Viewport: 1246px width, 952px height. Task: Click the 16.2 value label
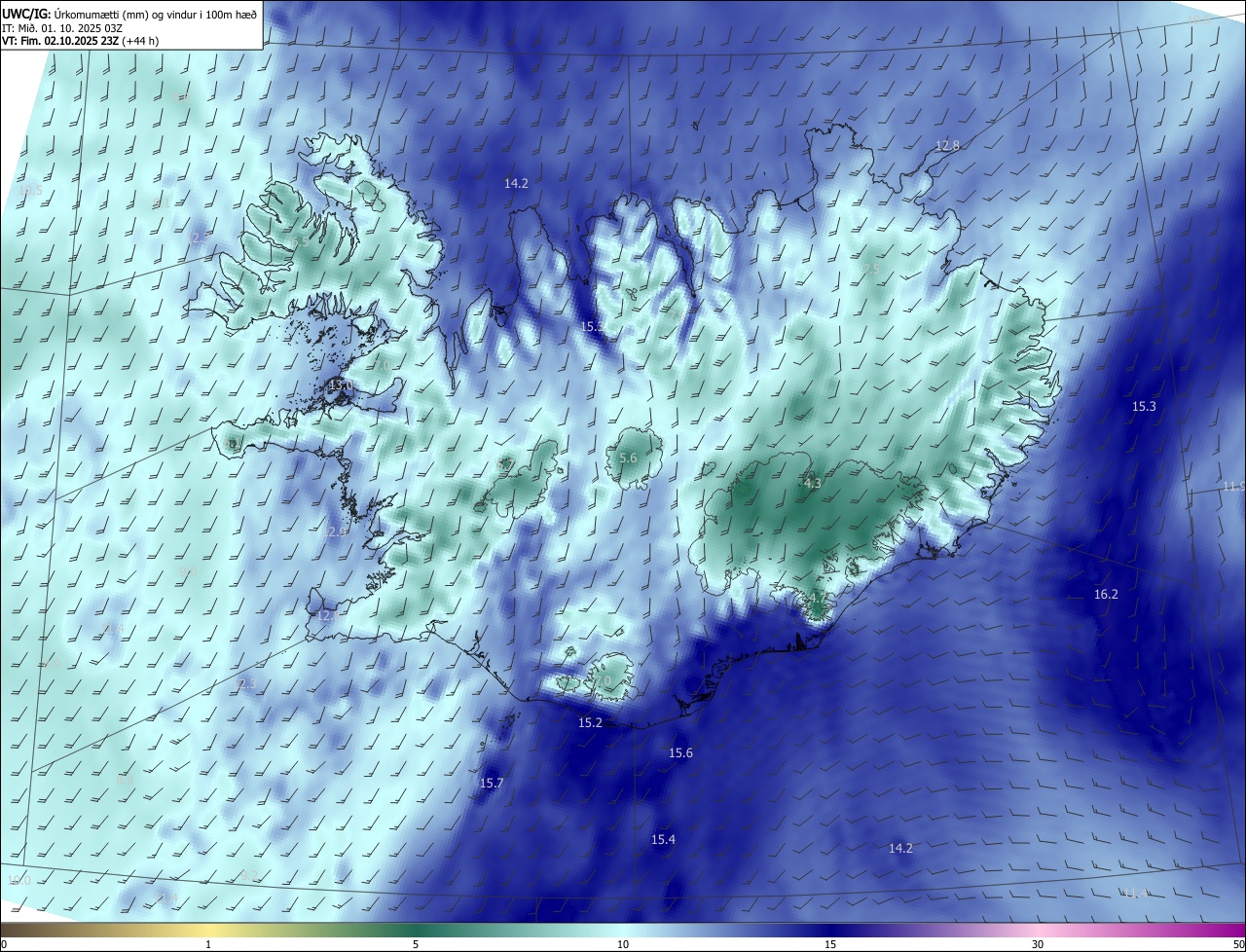[1106, 594]
